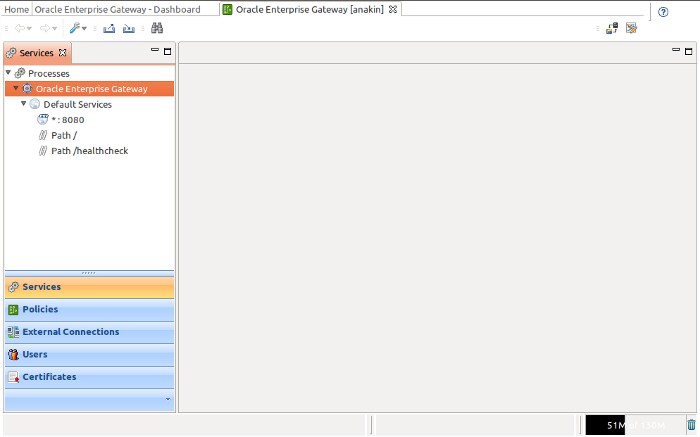Click the chain icon on Services view tab
Screen dimensions: 700x437
[12, 53]
